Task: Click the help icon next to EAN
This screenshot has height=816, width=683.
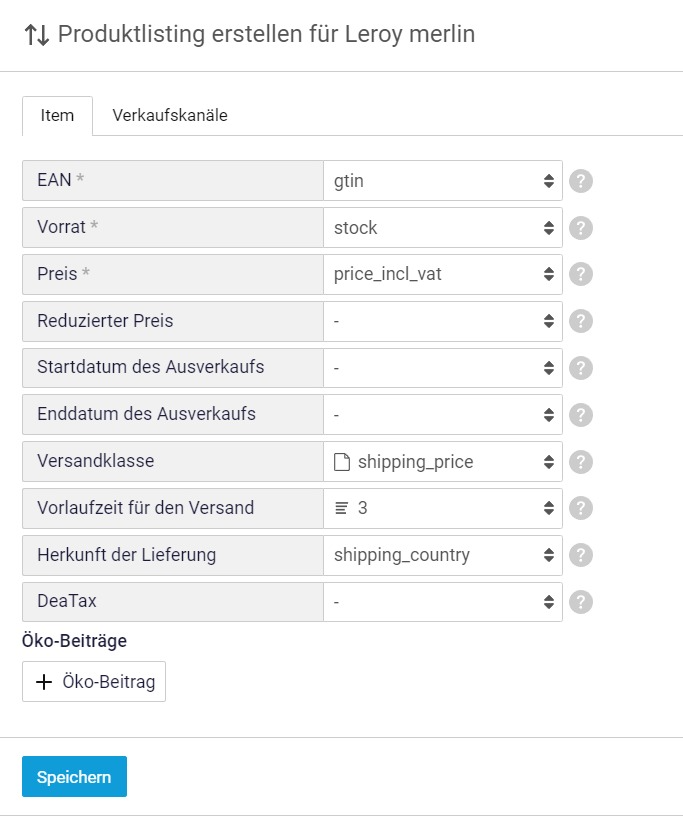Action: tap(581, 181)
